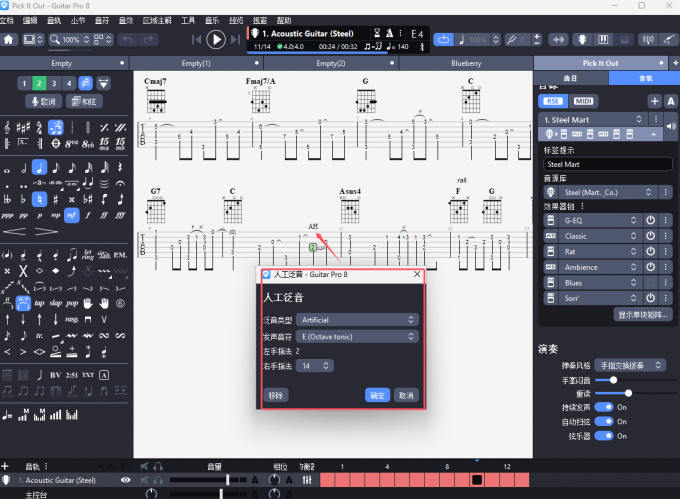680x499 pixels.
Task: Click the slap technique icon
Action: click(x=56, y=302)
